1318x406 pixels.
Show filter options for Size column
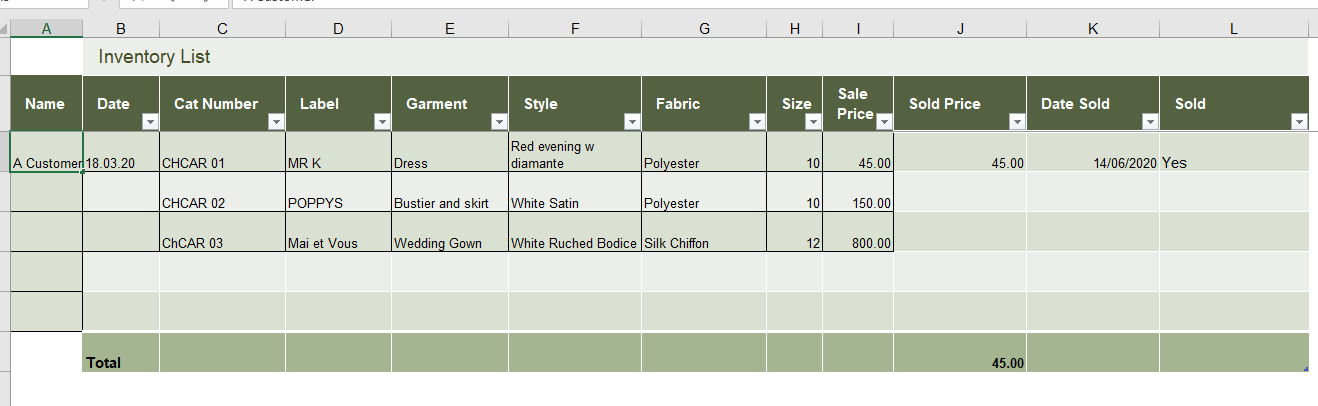click(813, 121)
